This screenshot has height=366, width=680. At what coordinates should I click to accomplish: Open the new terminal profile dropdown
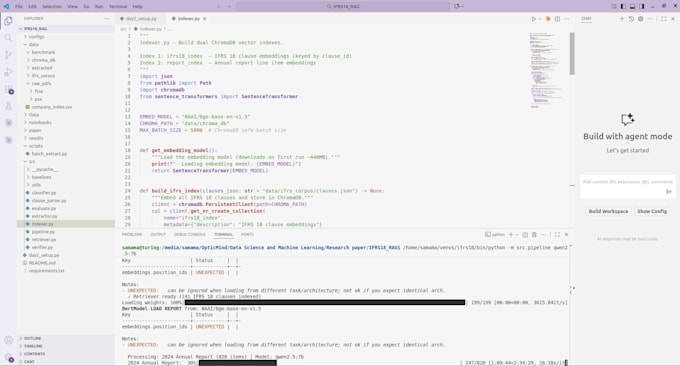point(517,235)
